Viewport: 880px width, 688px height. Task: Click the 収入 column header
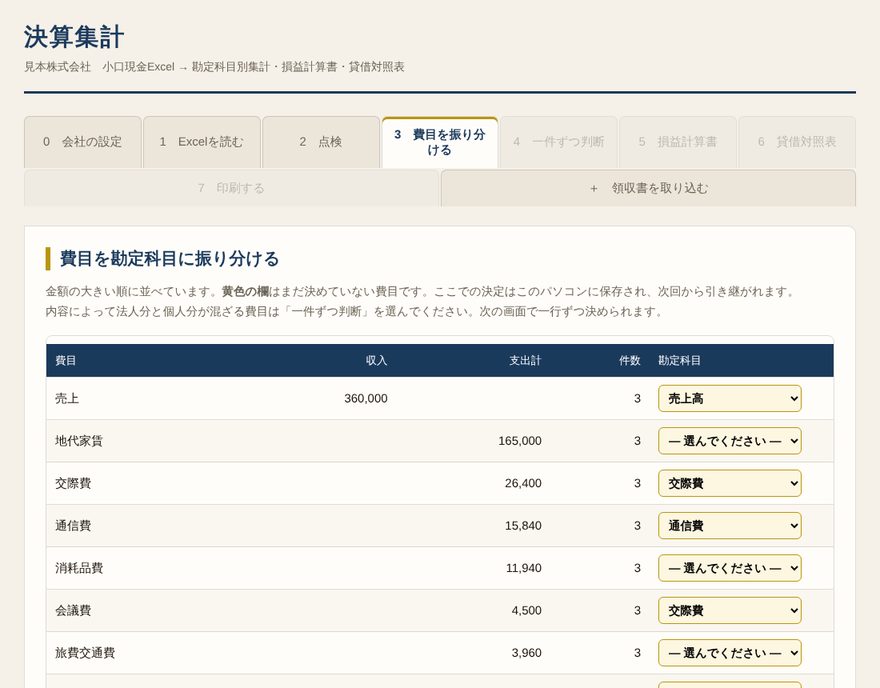coord(377,360)
